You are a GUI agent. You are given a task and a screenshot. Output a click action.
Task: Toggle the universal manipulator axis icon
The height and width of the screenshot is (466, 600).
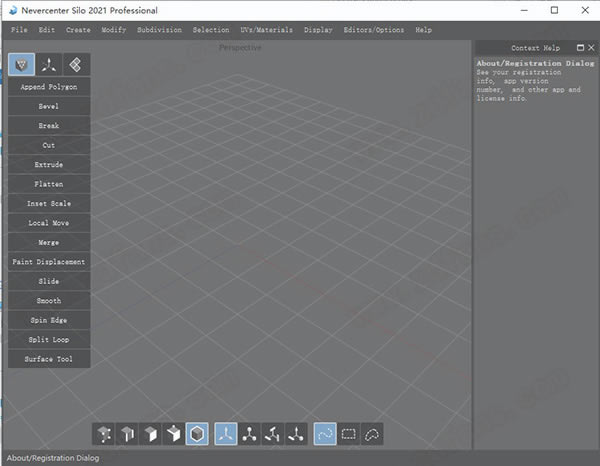coord(226,434)
